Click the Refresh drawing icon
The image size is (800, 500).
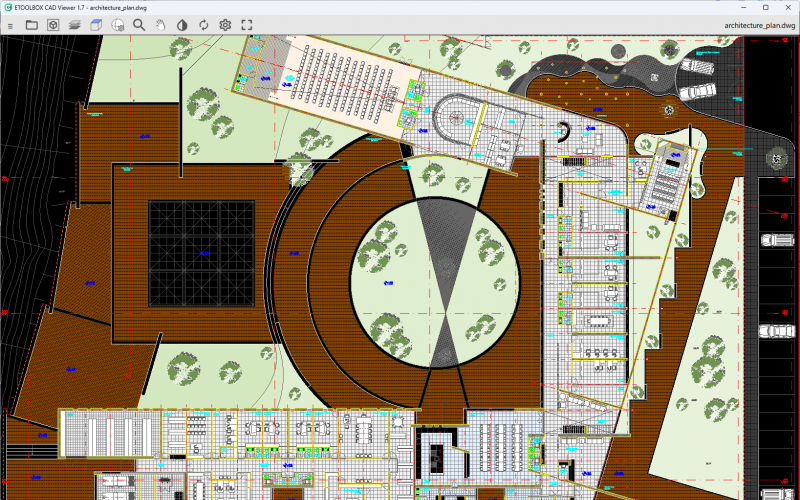tap(204, 24)
